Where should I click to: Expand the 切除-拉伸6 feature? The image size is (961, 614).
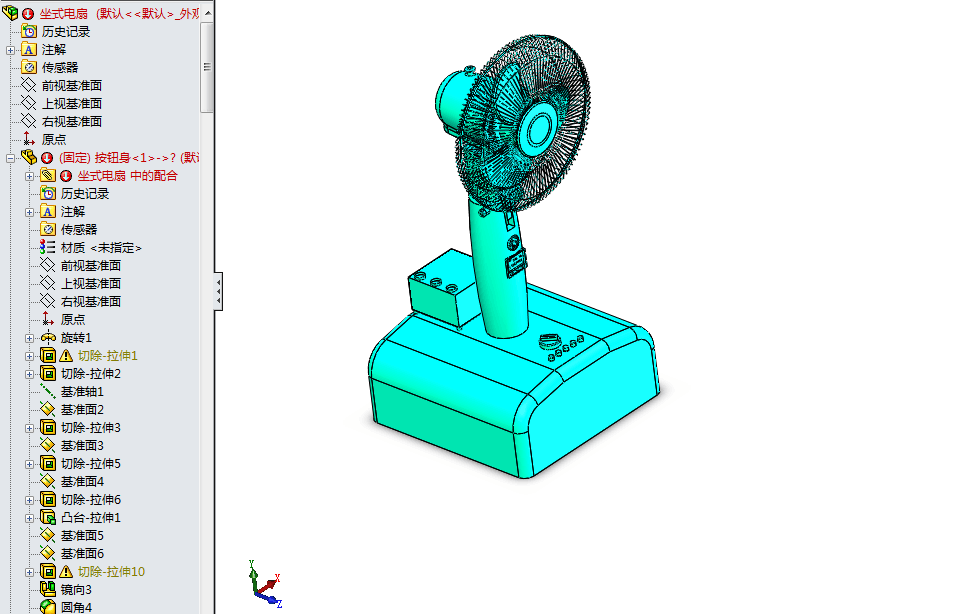click(29, 501)
